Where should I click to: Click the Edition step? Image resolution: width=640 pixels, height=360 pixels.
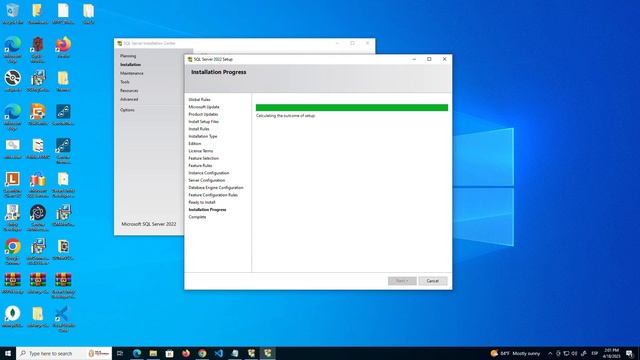click(x=195, y=144)
